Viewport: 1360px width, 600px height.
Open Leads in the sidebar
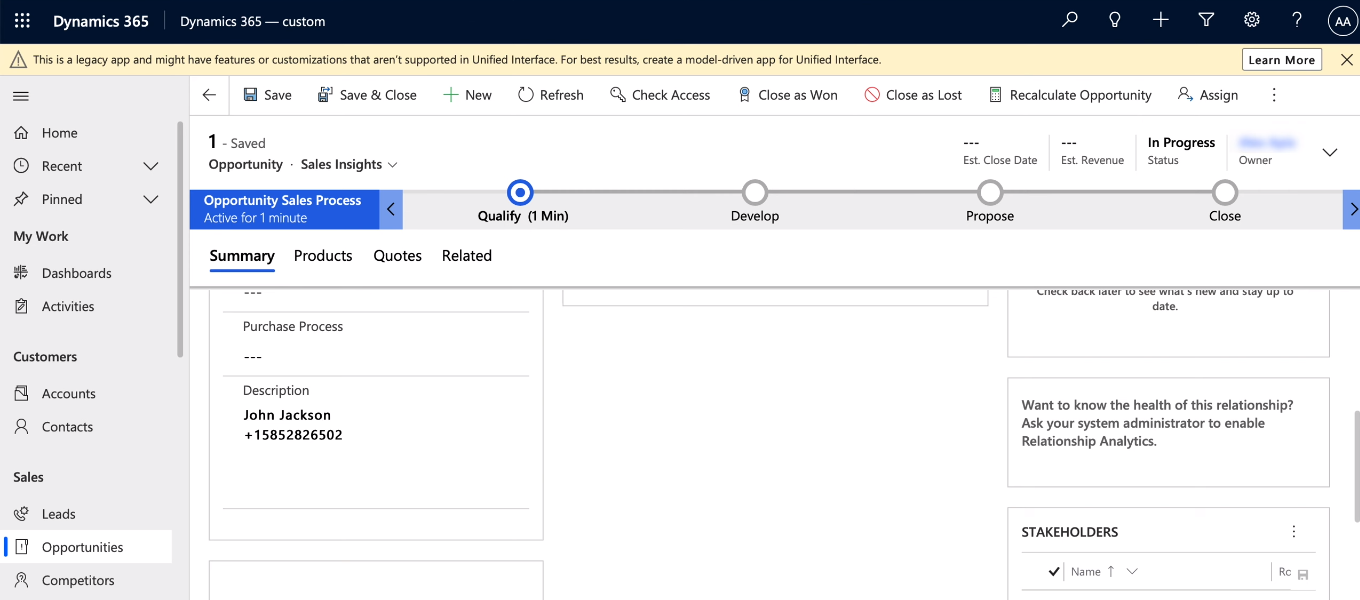(88, 514)
